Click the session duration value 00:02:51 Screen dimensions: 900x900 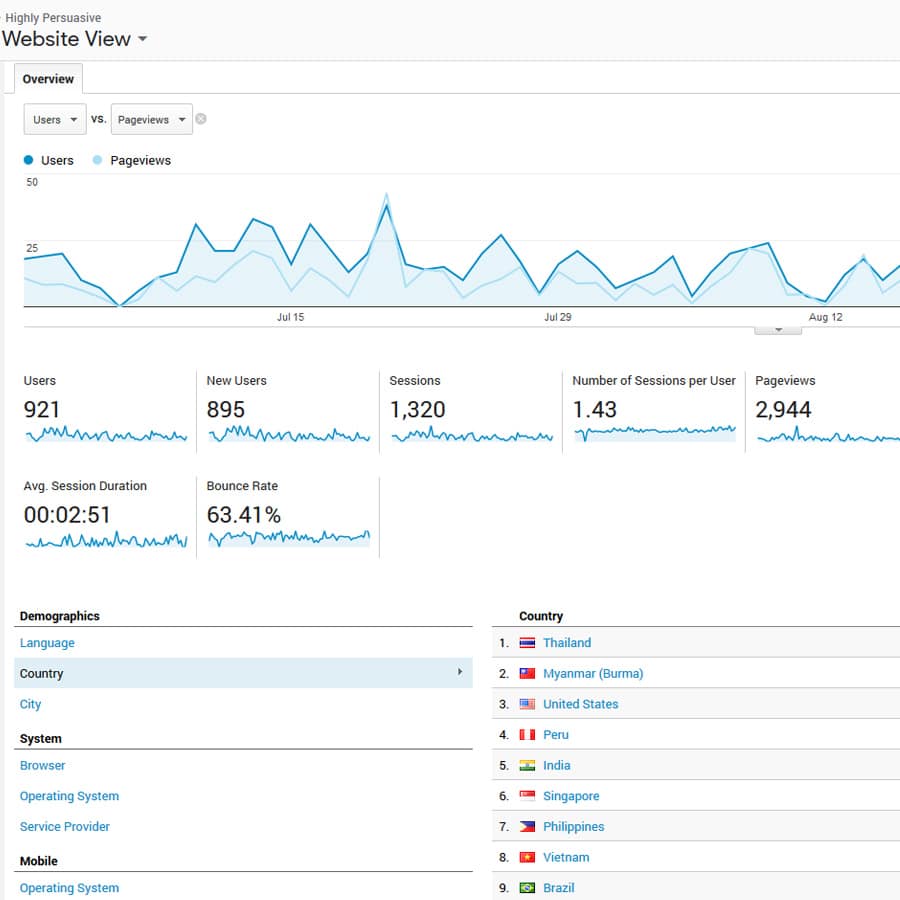67,515
